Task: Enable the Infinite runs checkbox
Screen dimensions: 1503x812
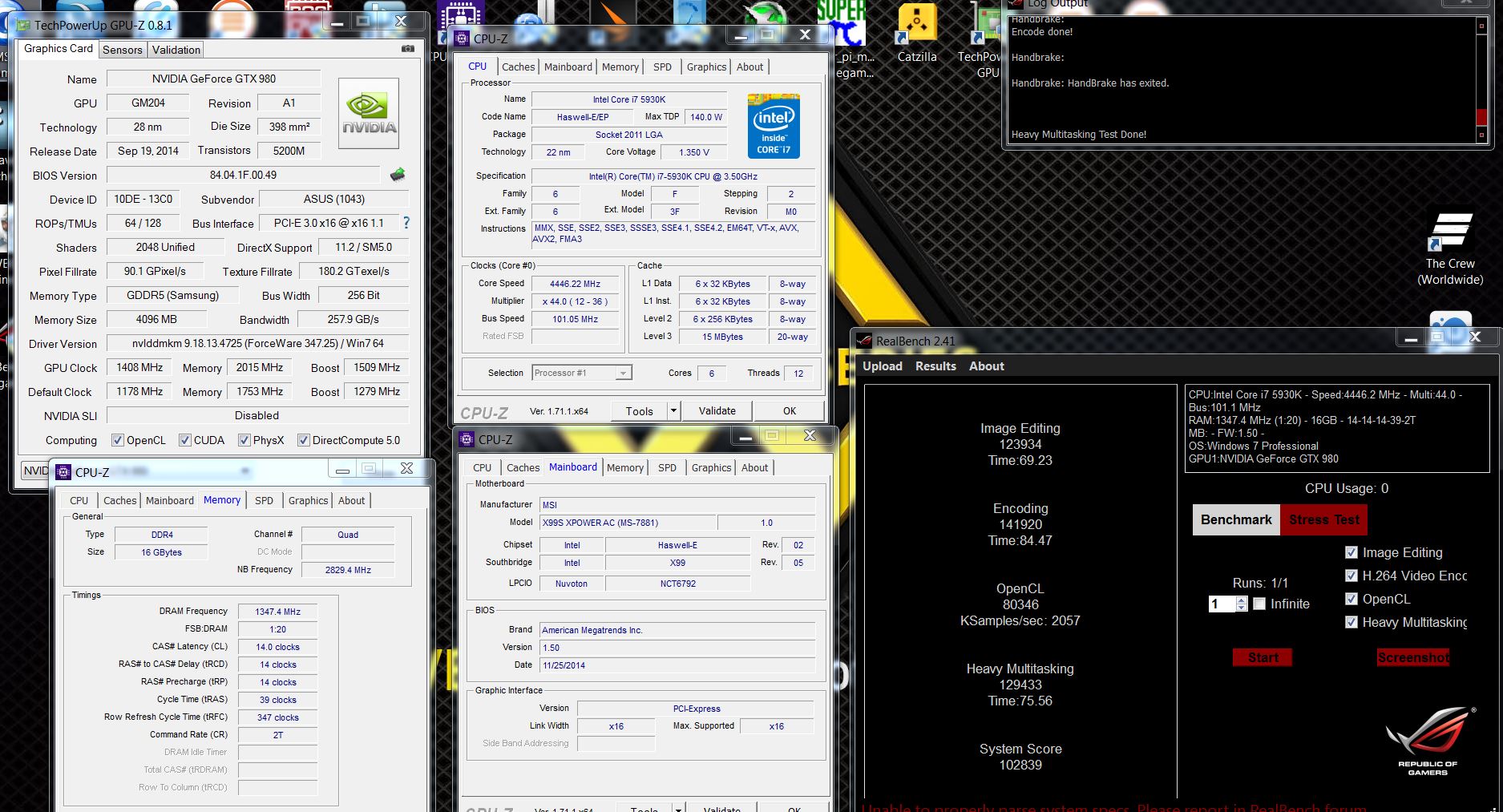Action: 1259,604
